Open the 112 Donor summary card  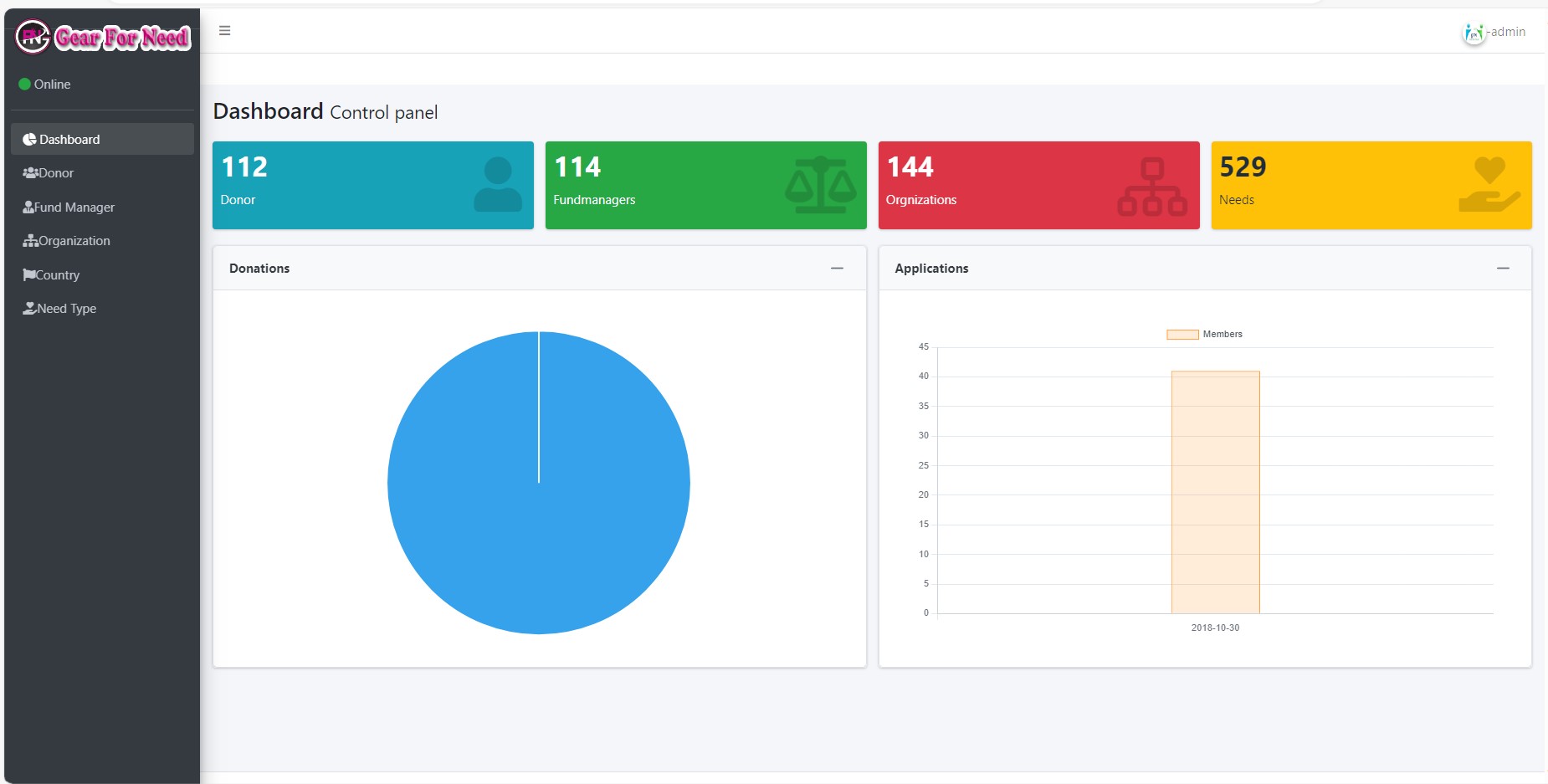(373, 185)
